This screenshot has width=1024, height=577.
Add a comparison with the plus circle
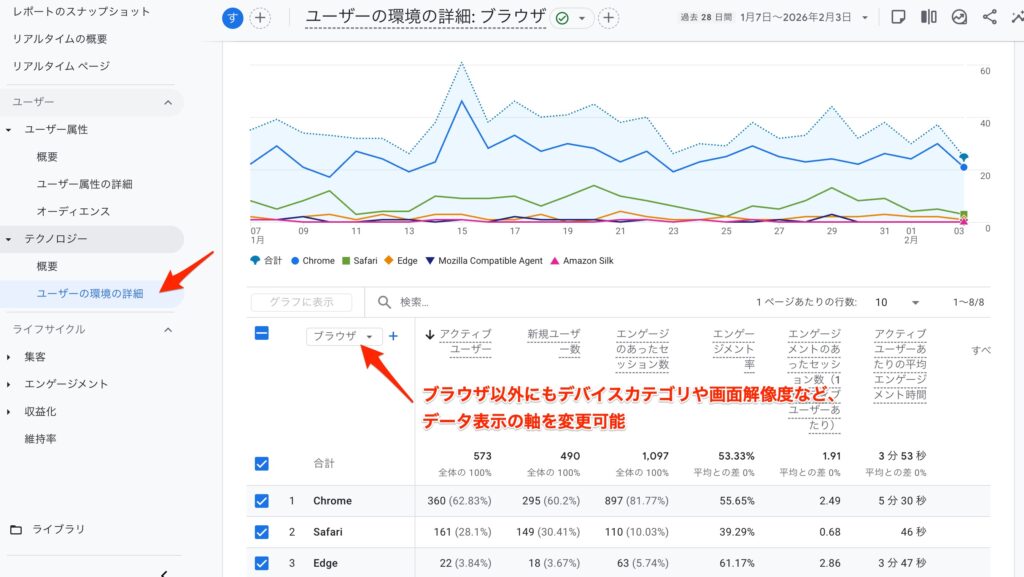(260, 18)
